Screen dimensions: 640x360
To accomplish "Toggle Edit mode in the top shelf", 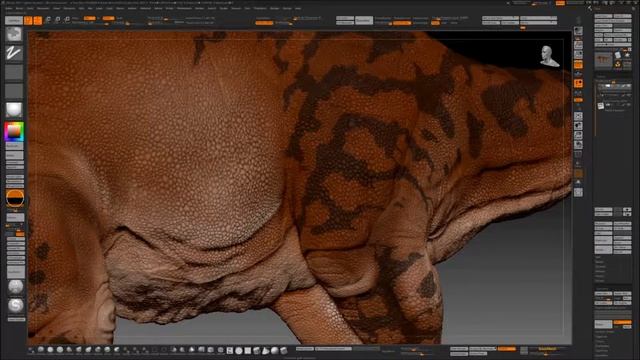I will click(28, 20).
